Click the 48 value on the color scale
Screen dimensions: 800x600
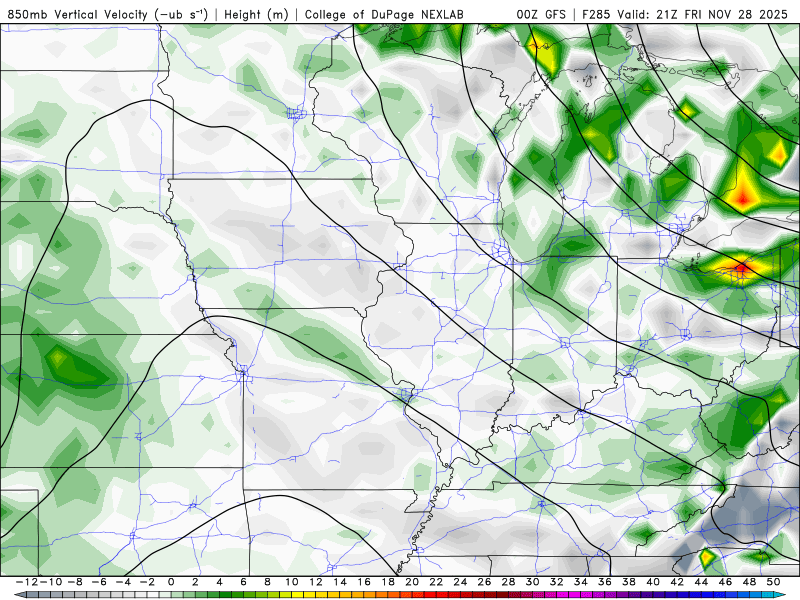point(749,582)
